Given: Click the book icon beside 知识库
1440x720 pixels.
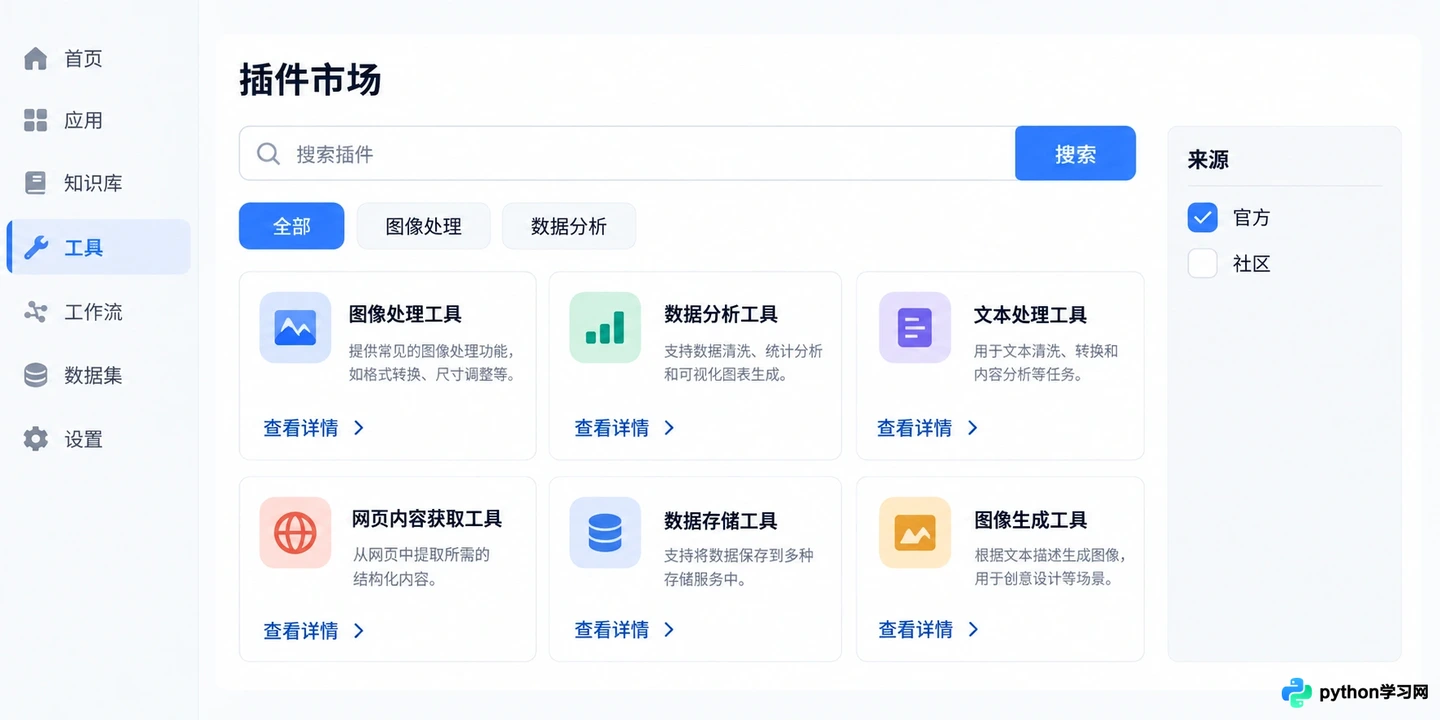Looking at the screenshot, I should (35, 183).
